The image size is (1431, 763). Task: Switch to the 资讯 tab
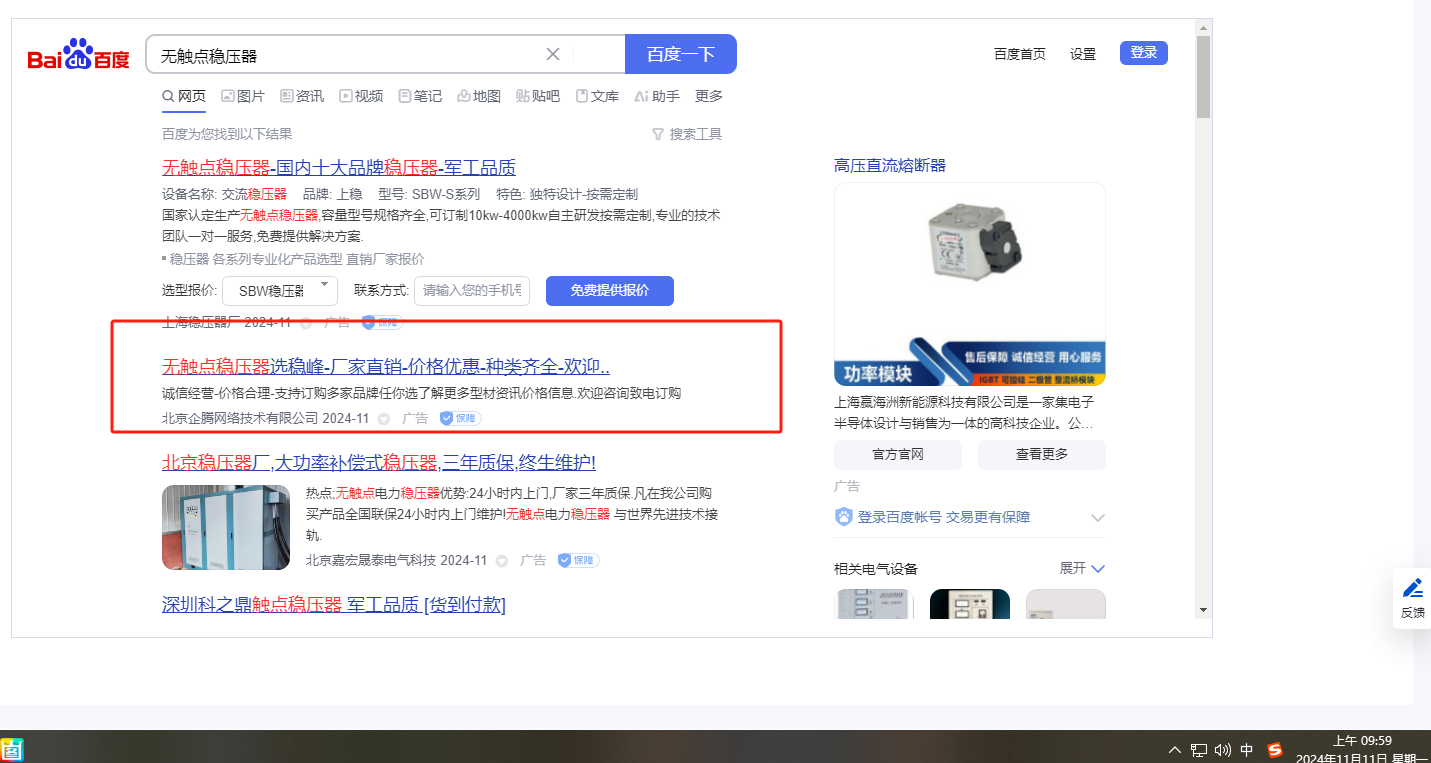302,96
